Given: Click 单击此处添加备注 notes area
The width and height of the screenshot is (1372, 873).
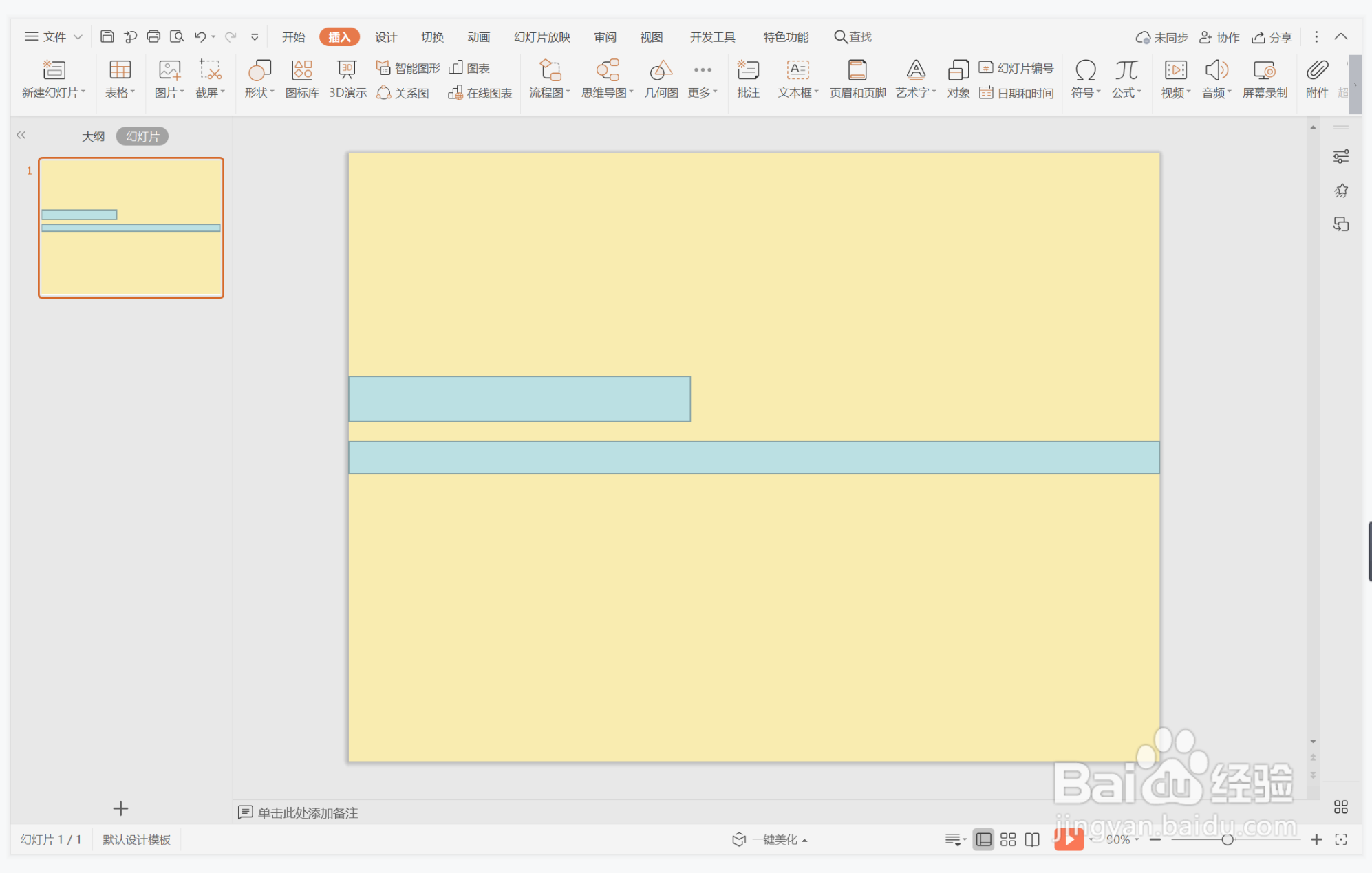Looking at the screenshot, I should point(307,813).
